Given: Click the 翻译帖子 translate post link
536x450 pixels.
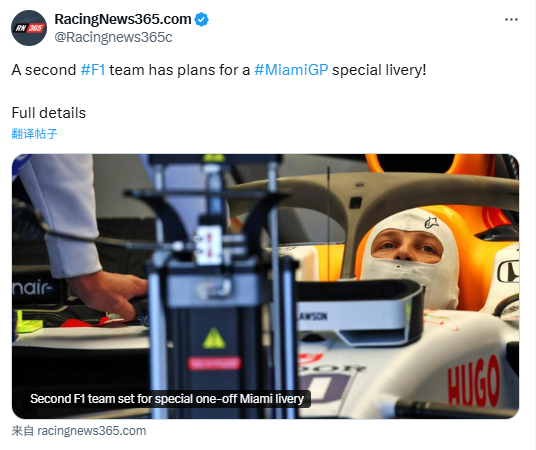Looking at the screenshot, I should coord(35,134).
